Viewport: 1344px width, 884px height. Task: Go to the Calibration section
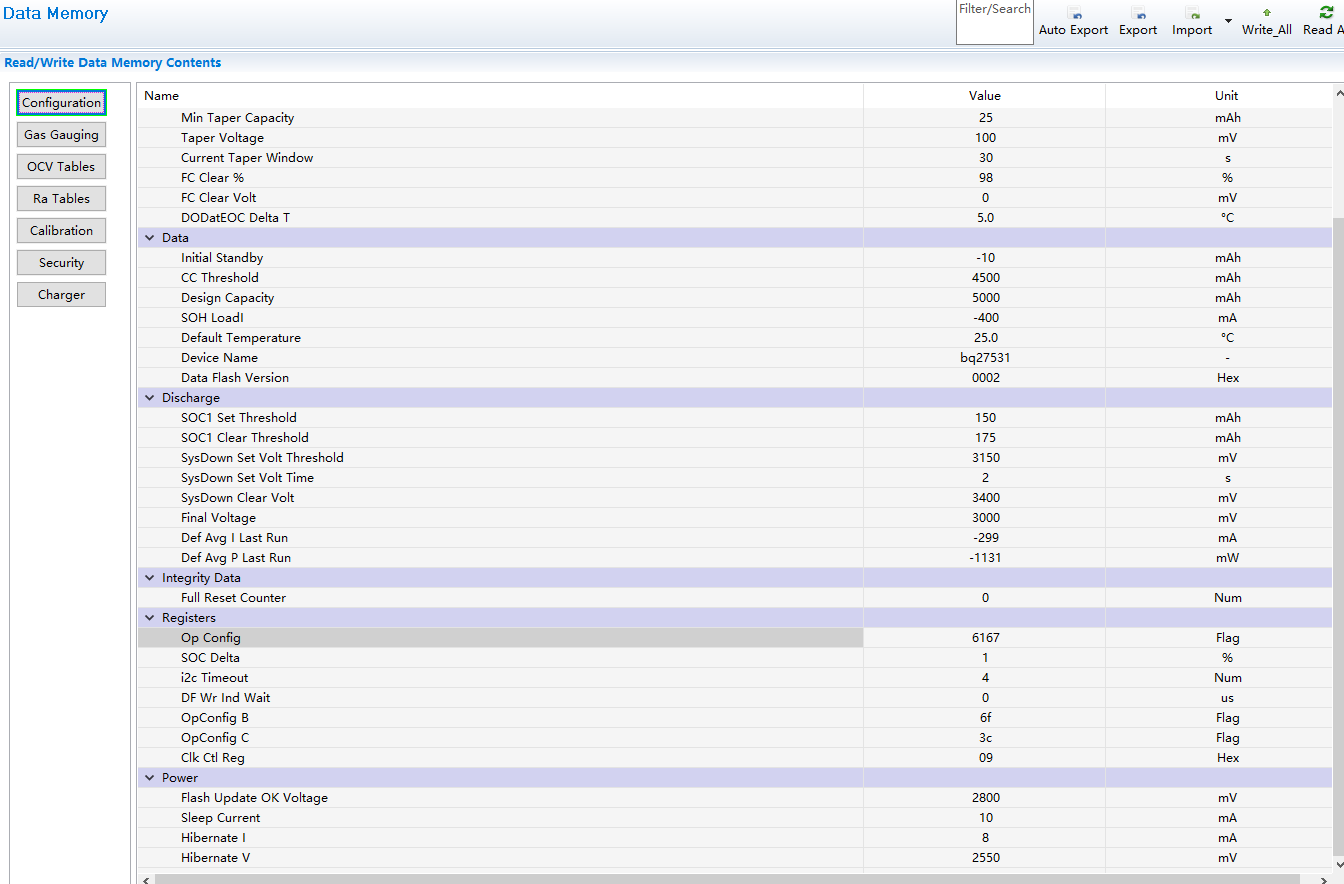(62, 231)
